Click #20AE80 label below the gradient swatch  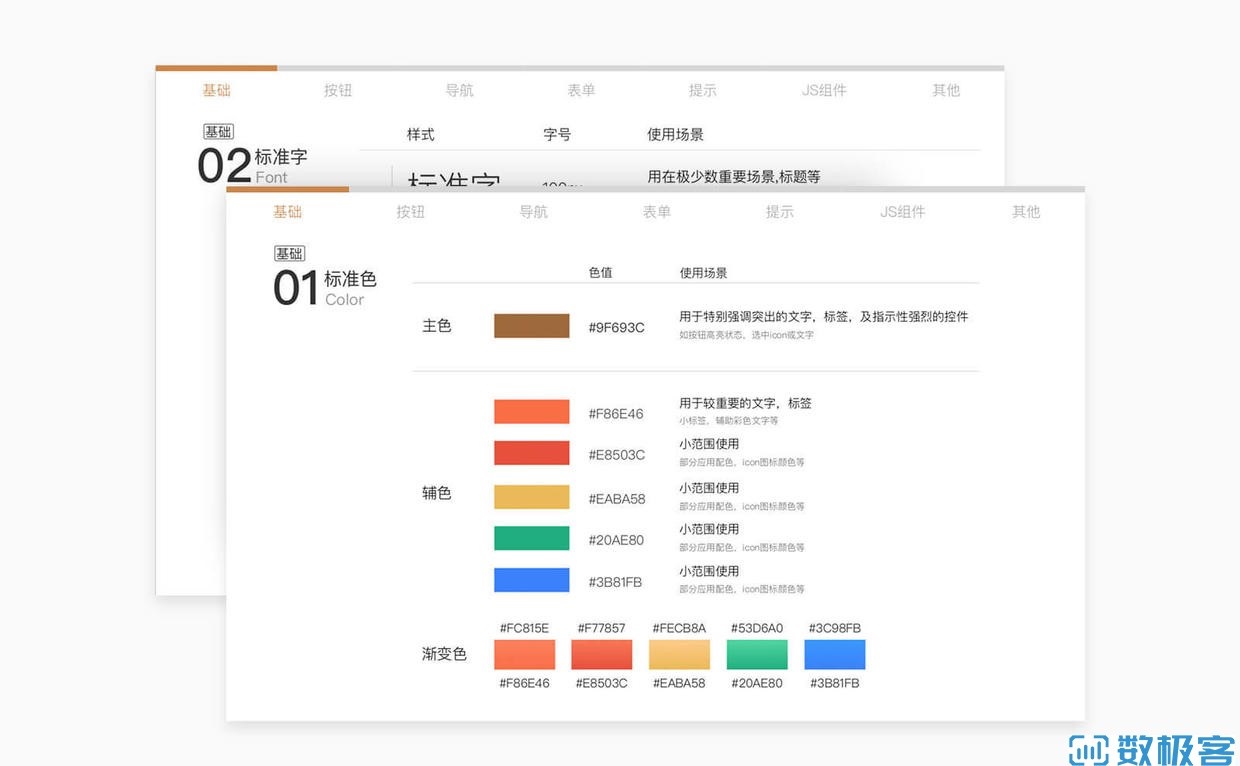pos(757,683)
